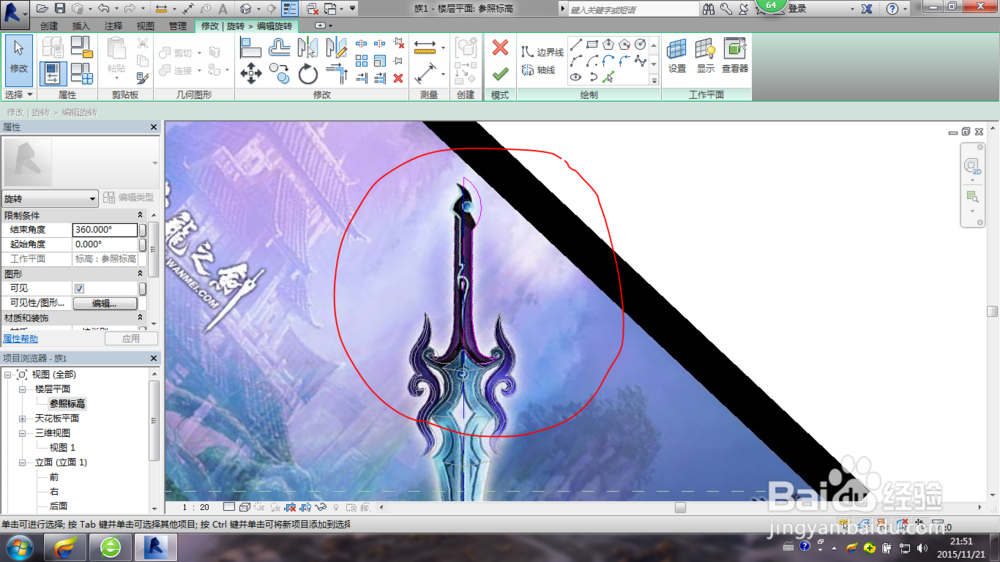Collapse the 三维视图 tree node
This screenshot has height=562, width=1000.
pos(22,433)
